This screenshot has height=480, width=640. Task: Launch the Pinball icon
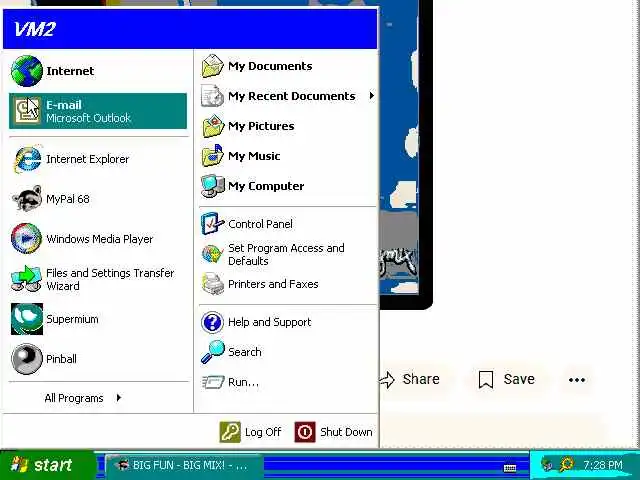(27, 359)
